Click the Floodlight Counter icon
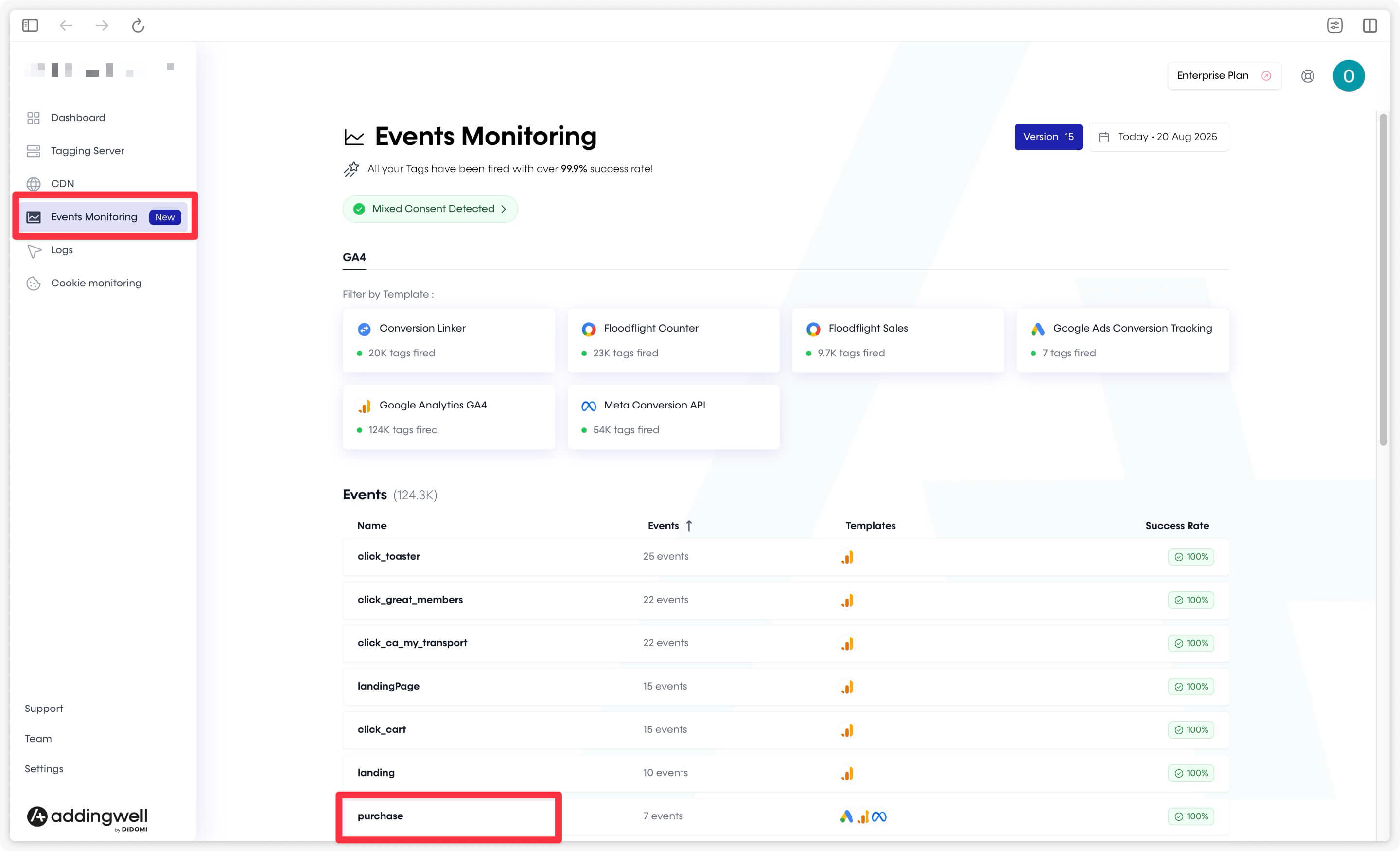The height and width of the screenshot is (851, 1400). click(589, 329)
